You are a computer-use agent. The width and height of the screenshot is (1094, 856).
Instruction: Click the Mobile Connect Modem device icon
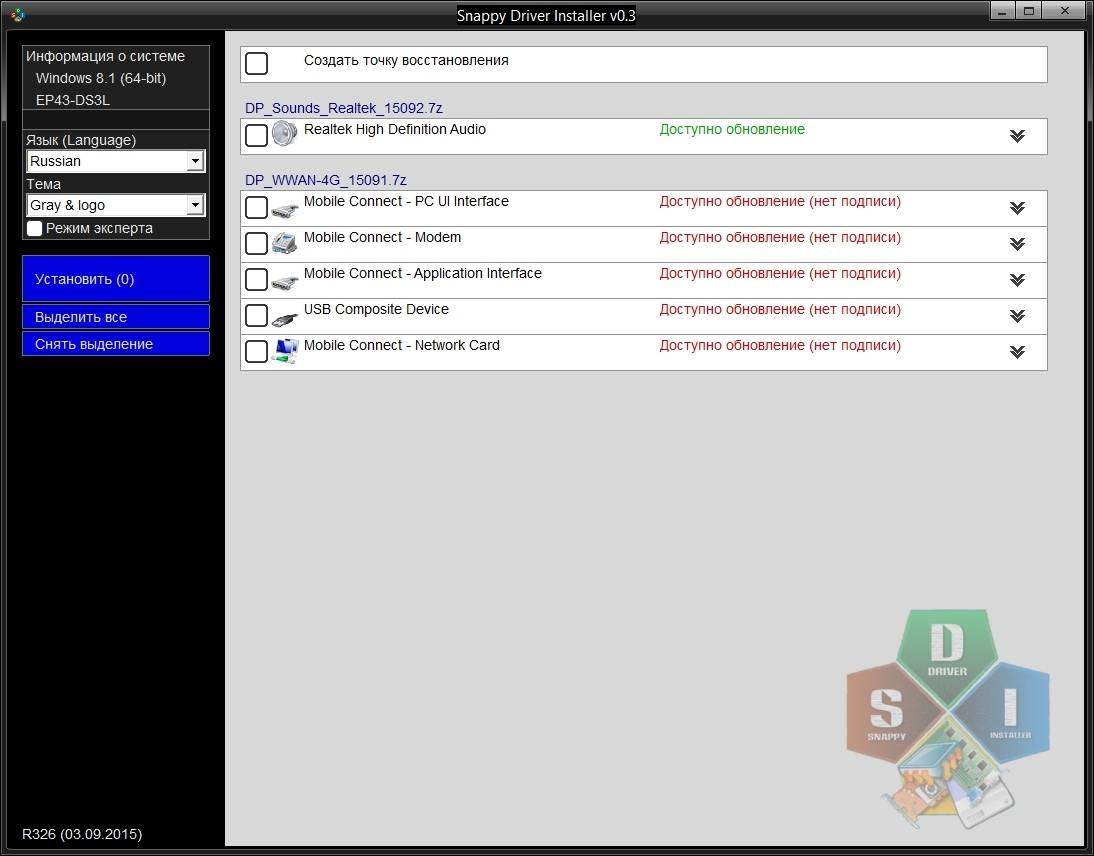coord(285,243)
